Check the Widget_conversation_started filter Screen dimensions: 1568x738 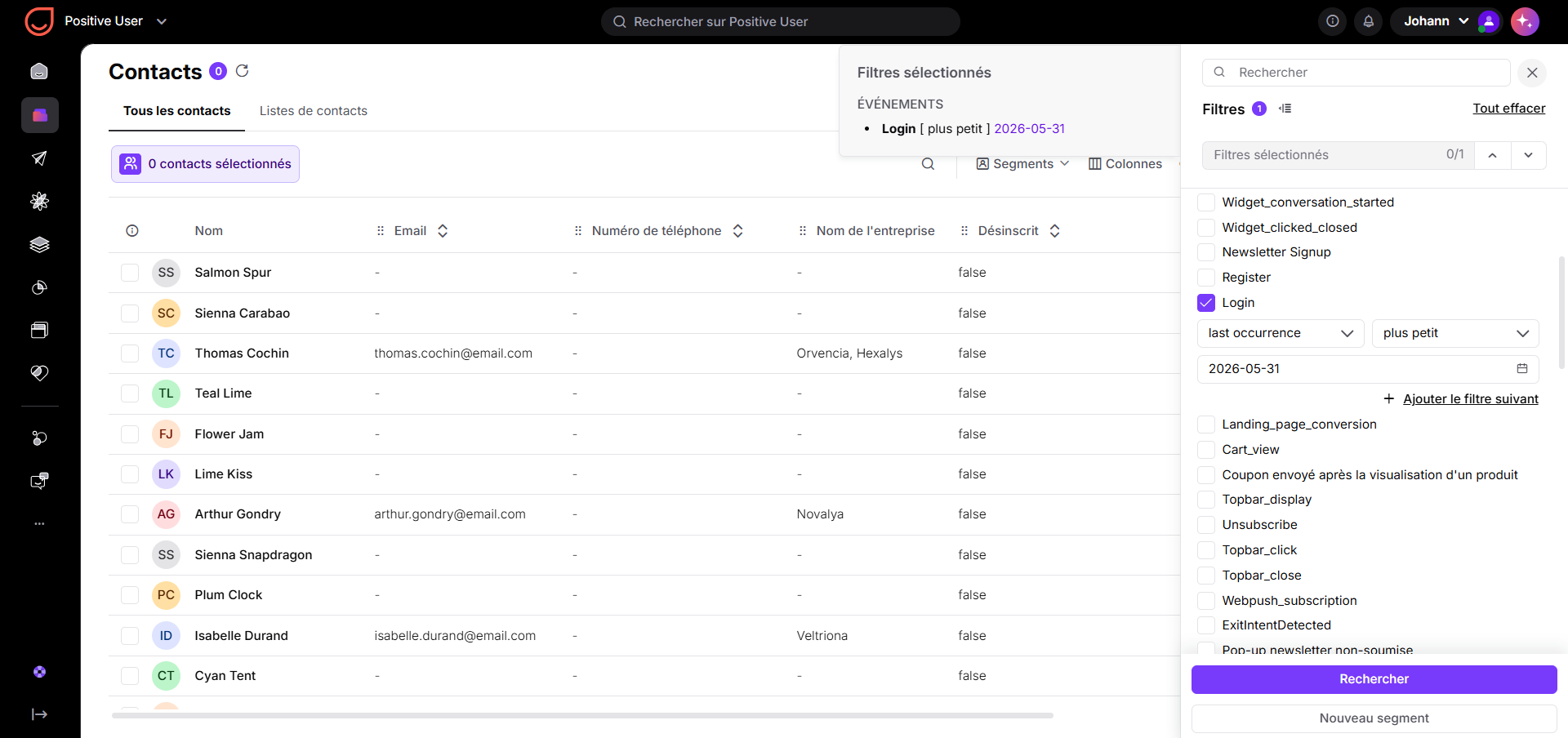coord(1206,202)
